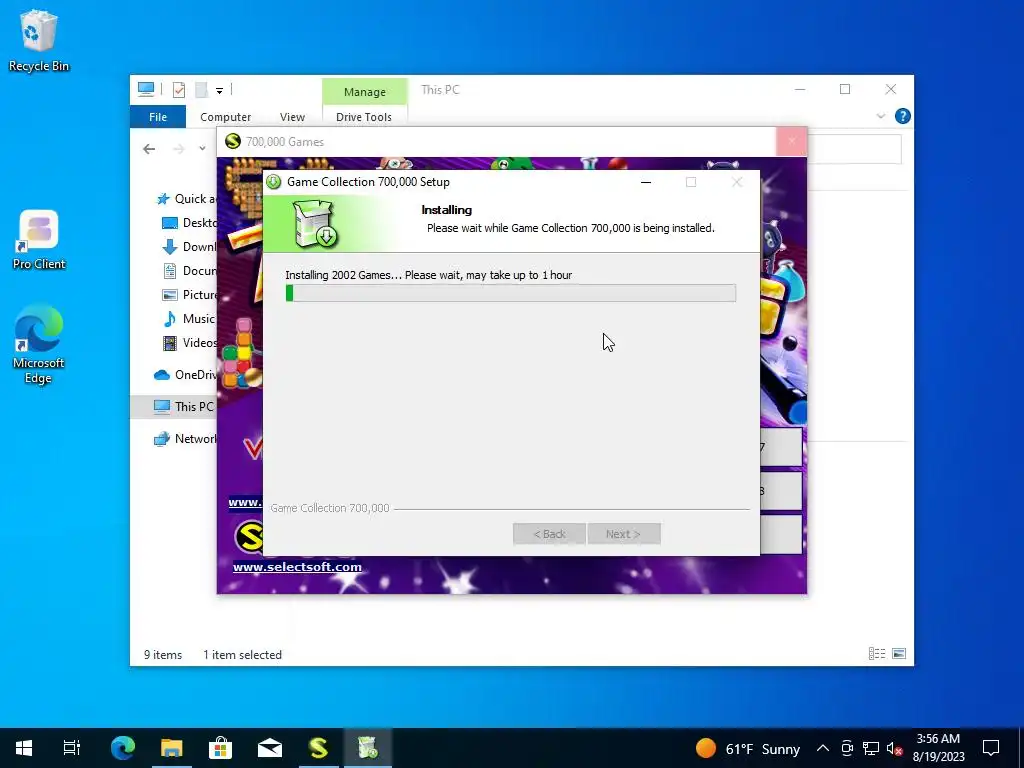Open the View ribbon tab
Viewport: 1024px width, 768px height.
click(x=292, y=117)
